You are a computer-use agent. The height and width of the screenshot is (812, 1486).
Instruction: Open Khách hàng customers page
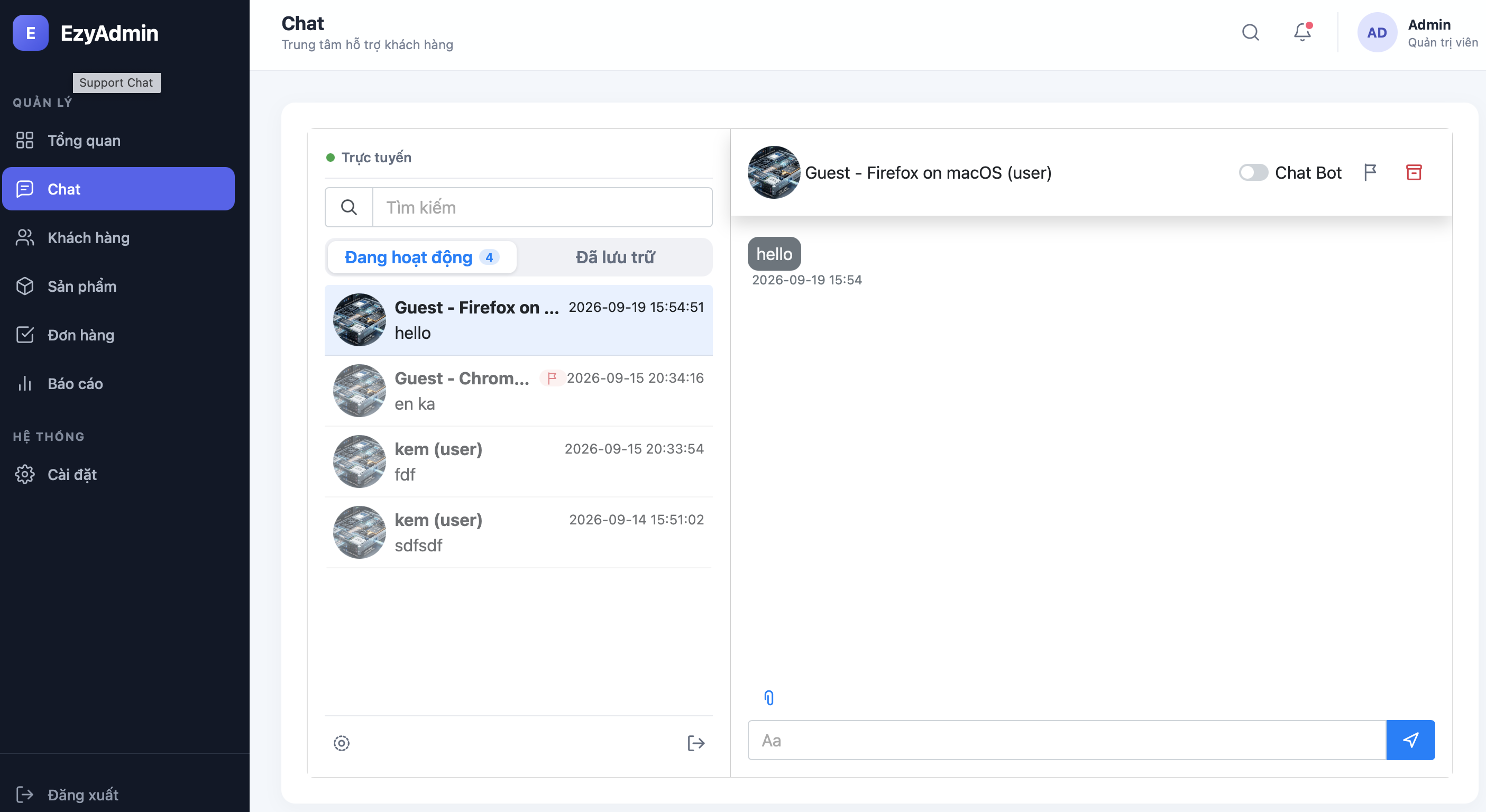click(x=119, y=237)
